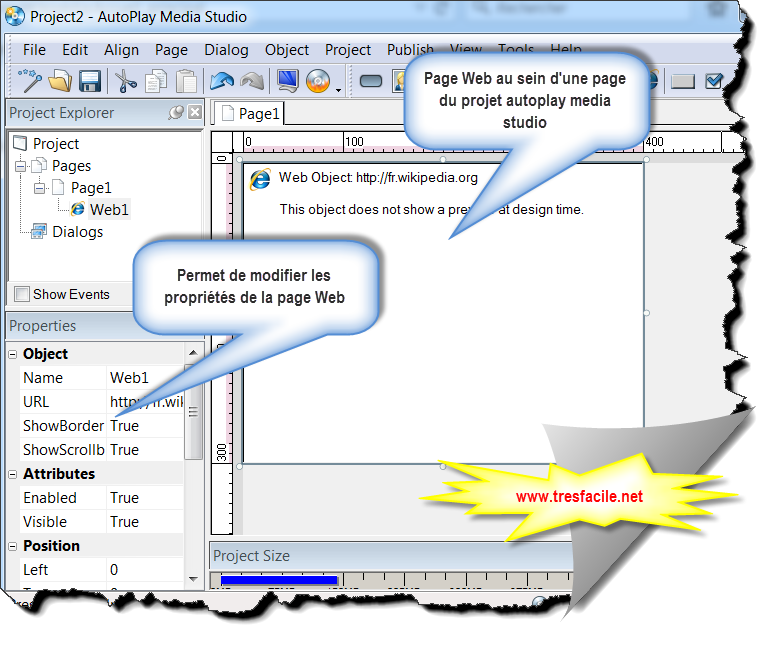Image resolution: width=784 pixels, height=648 pixels.
Task: Open the dropdown arrow beside the disc icon
Action: [x=338, y=90]
